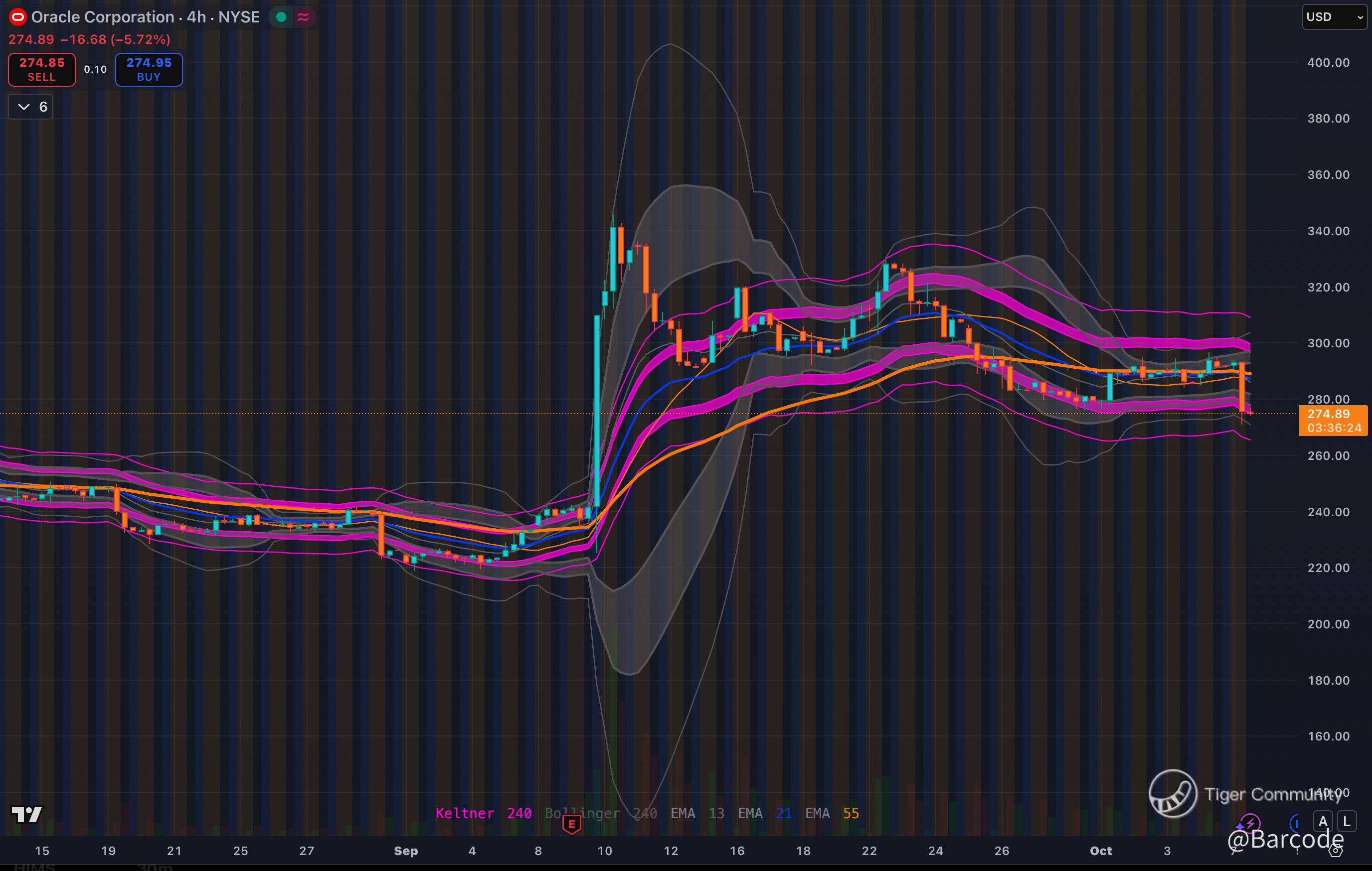Screen dimensions: 1372x871
Task: Expand the collapsed 6 indicators legend
Action: tap(31, 107)
